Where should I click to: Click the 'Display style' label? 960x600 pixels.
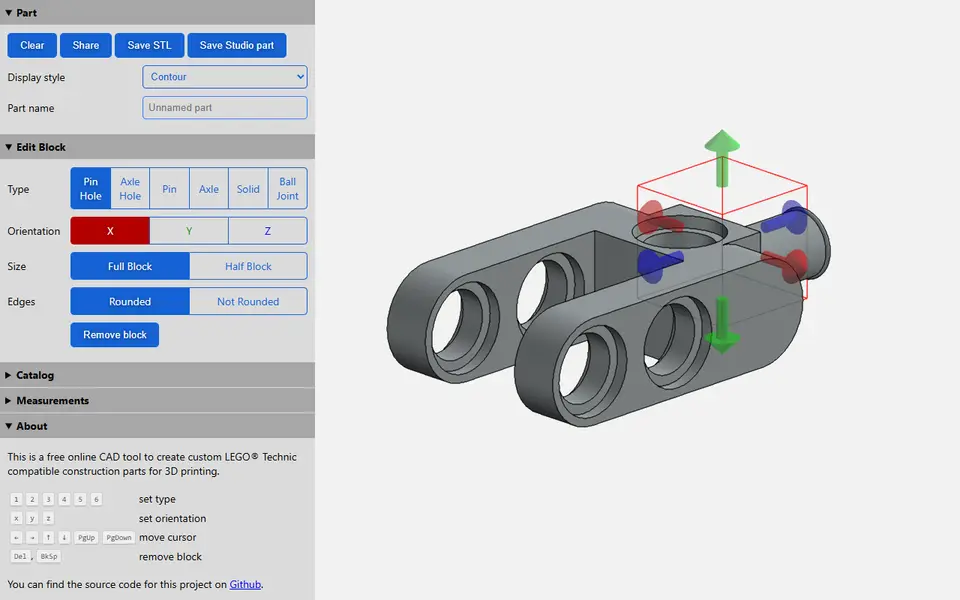click(36, 77)
